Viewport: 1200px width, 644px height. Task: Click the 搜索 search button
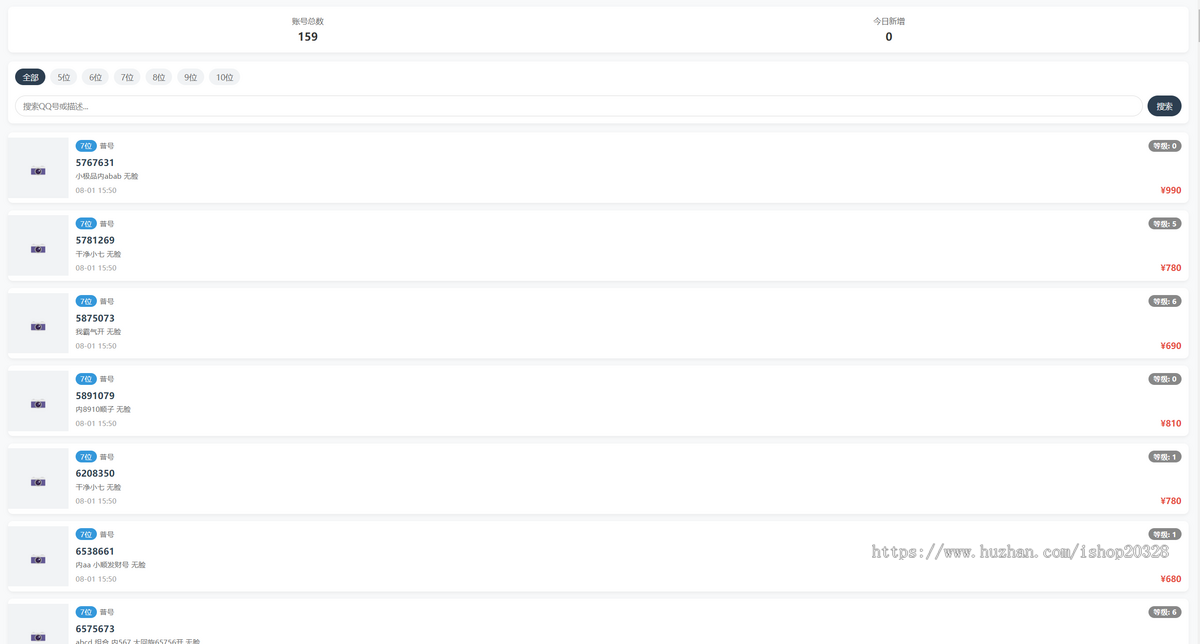coord(1164,106)
